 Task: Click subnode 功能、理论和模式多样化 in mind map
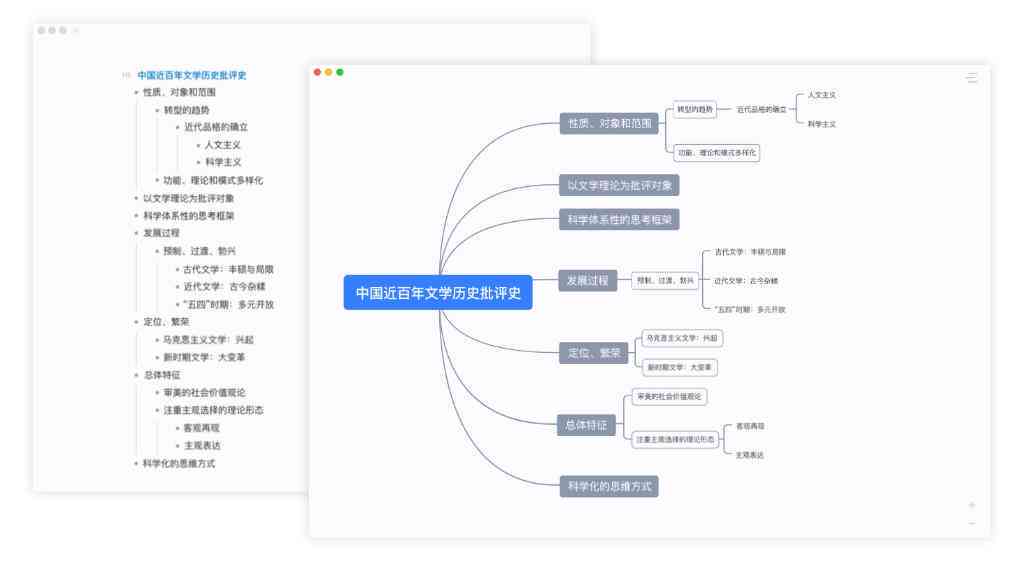717,153
